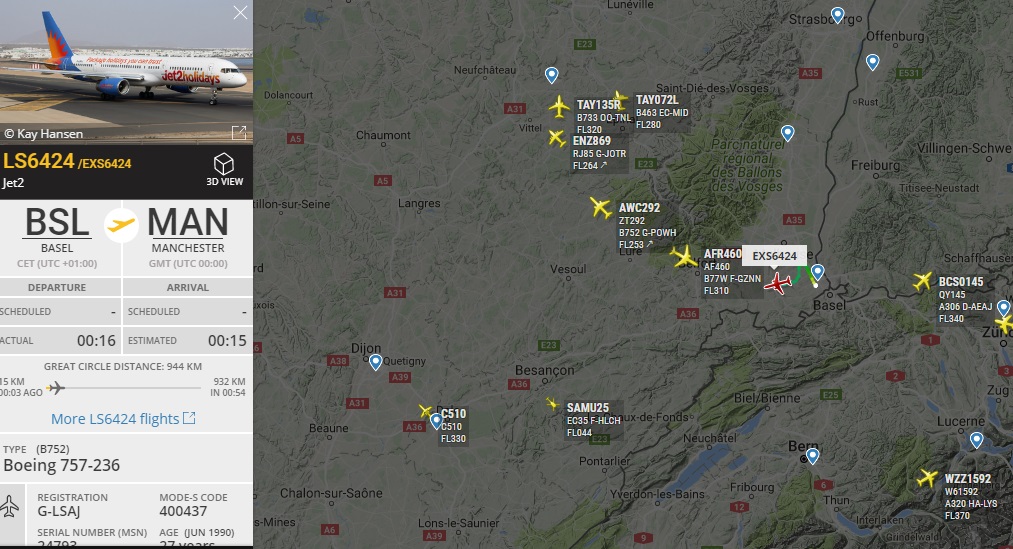This screenshot has width=1013, height=549.
Task: Click the MAN arrival airport code
Action: pyautogui.click(x=188, y=222)
